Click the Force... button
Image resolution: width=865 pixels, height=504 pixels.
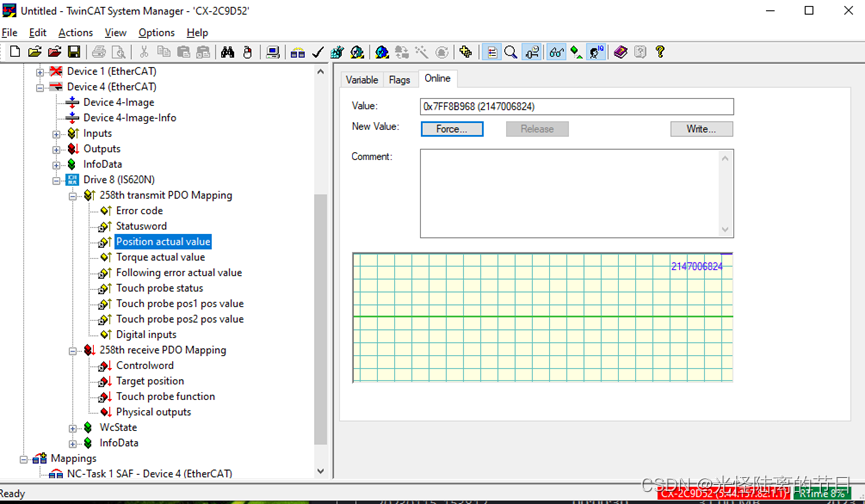pos(452,129)
